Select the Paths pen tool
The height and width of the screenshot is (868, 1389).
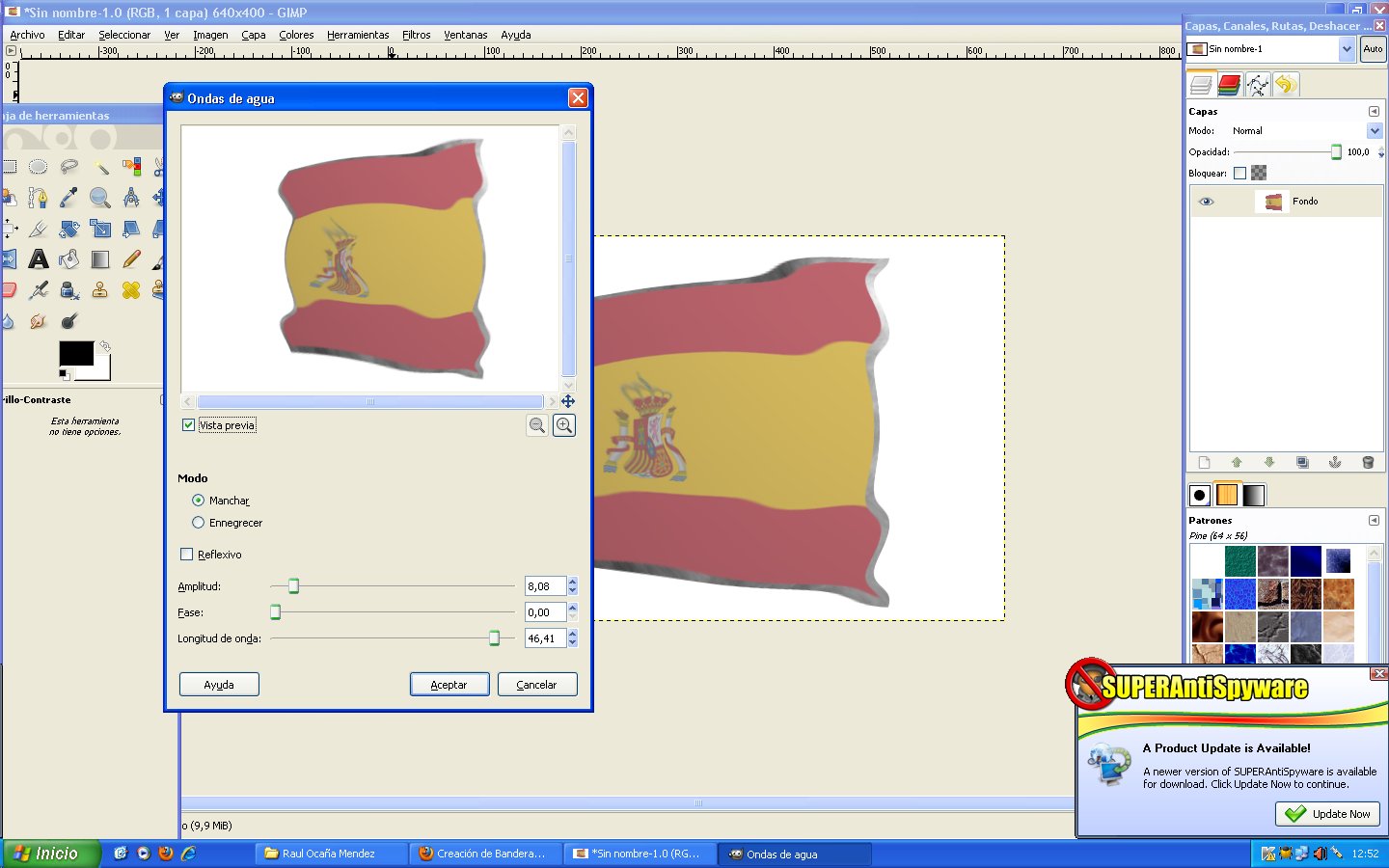point(38,198)
